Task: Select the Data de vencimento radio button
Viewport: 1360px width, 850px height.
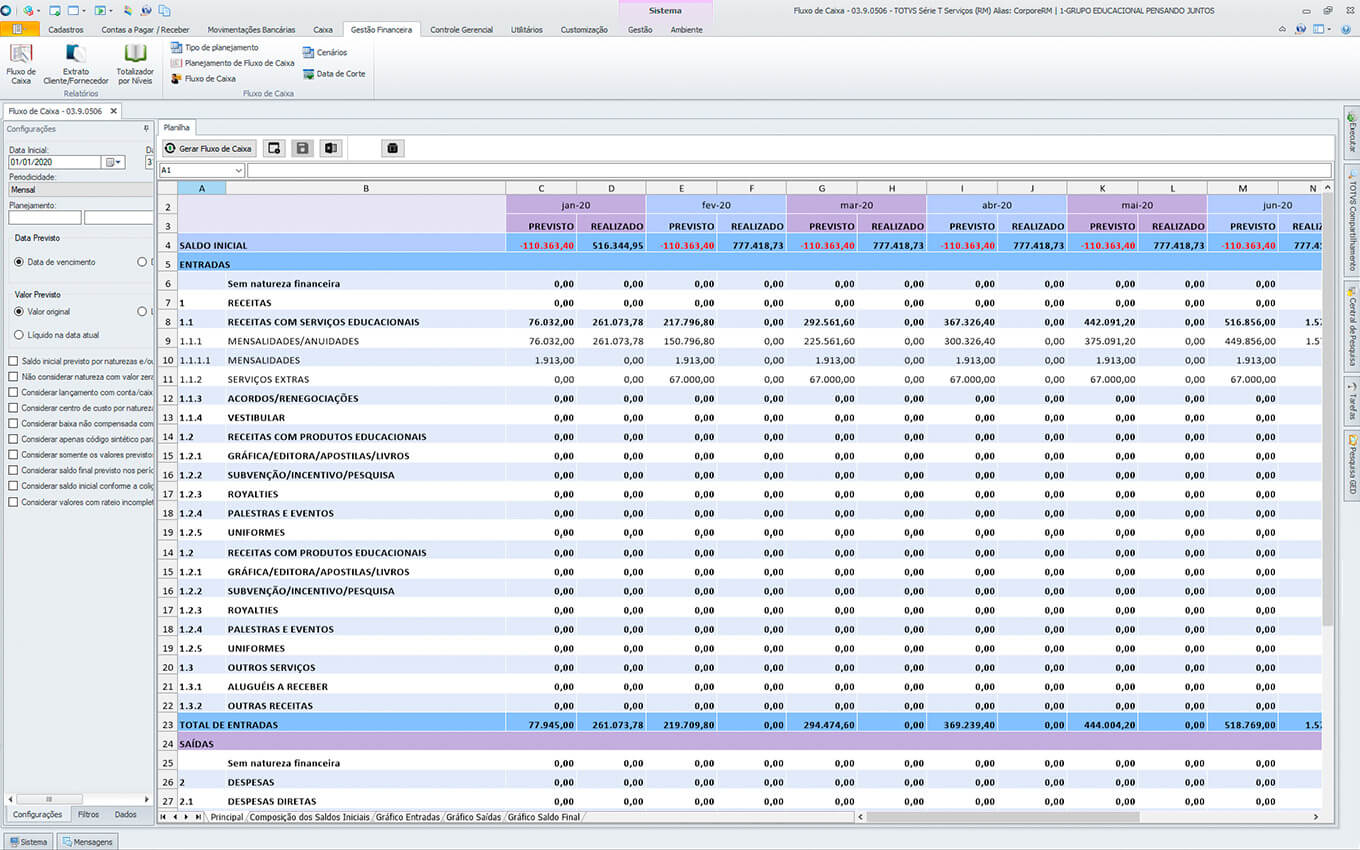Action: click(19, 262)
